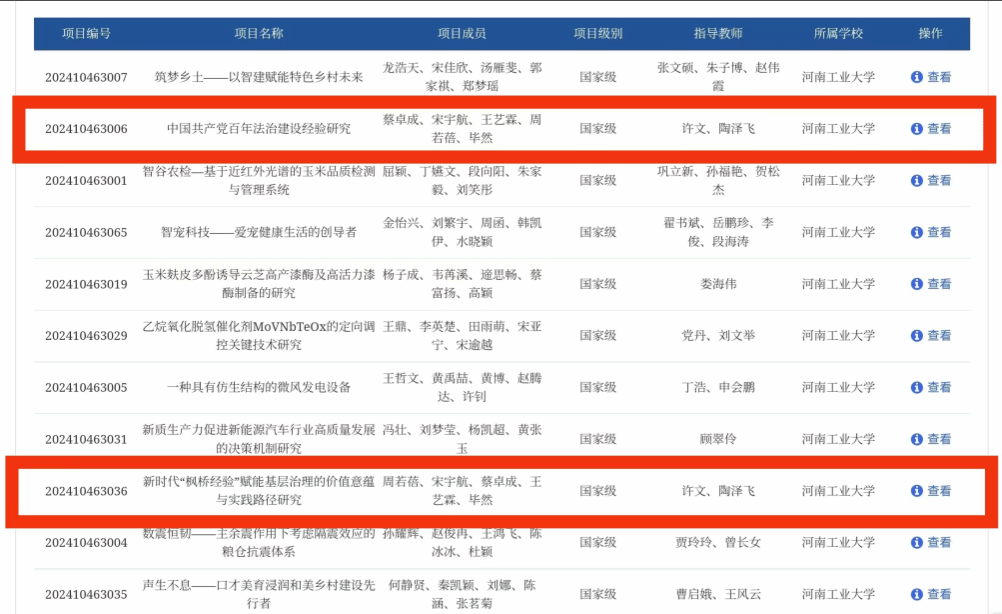Select project number 202410463065 cell
The width and height of the screenshot is (1002, 614).
[86, 233]
